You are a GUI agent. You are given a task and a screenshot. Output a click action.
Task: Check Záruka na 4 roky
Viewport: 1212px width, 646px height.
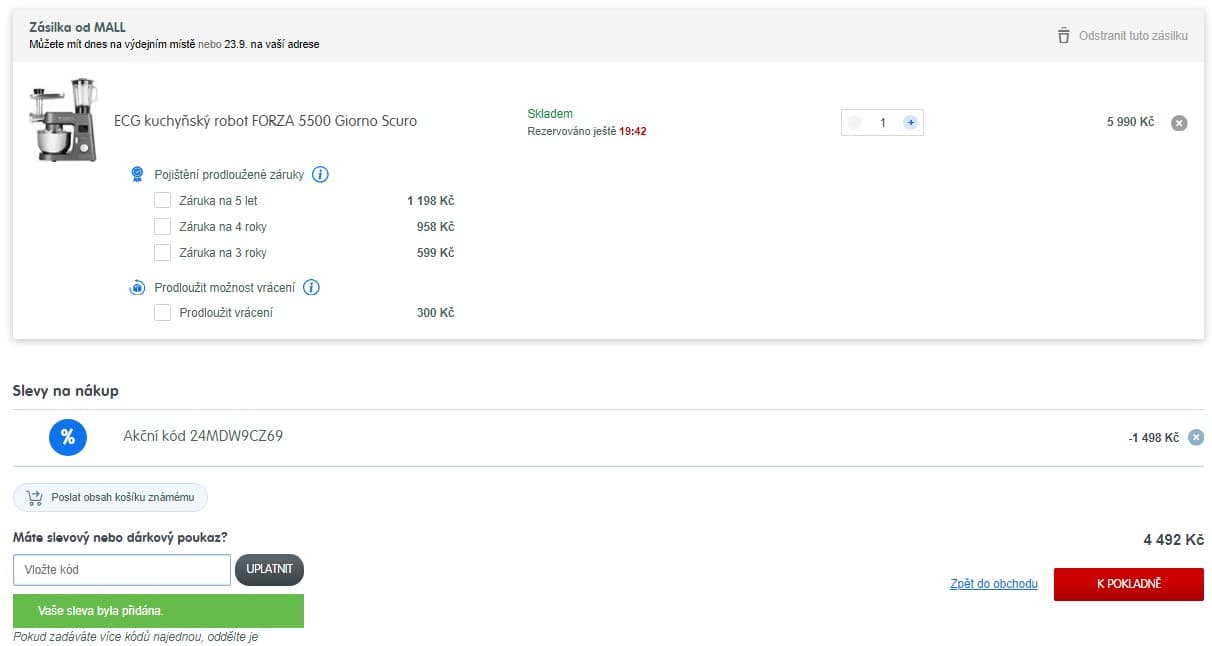(x=162, y=227)
